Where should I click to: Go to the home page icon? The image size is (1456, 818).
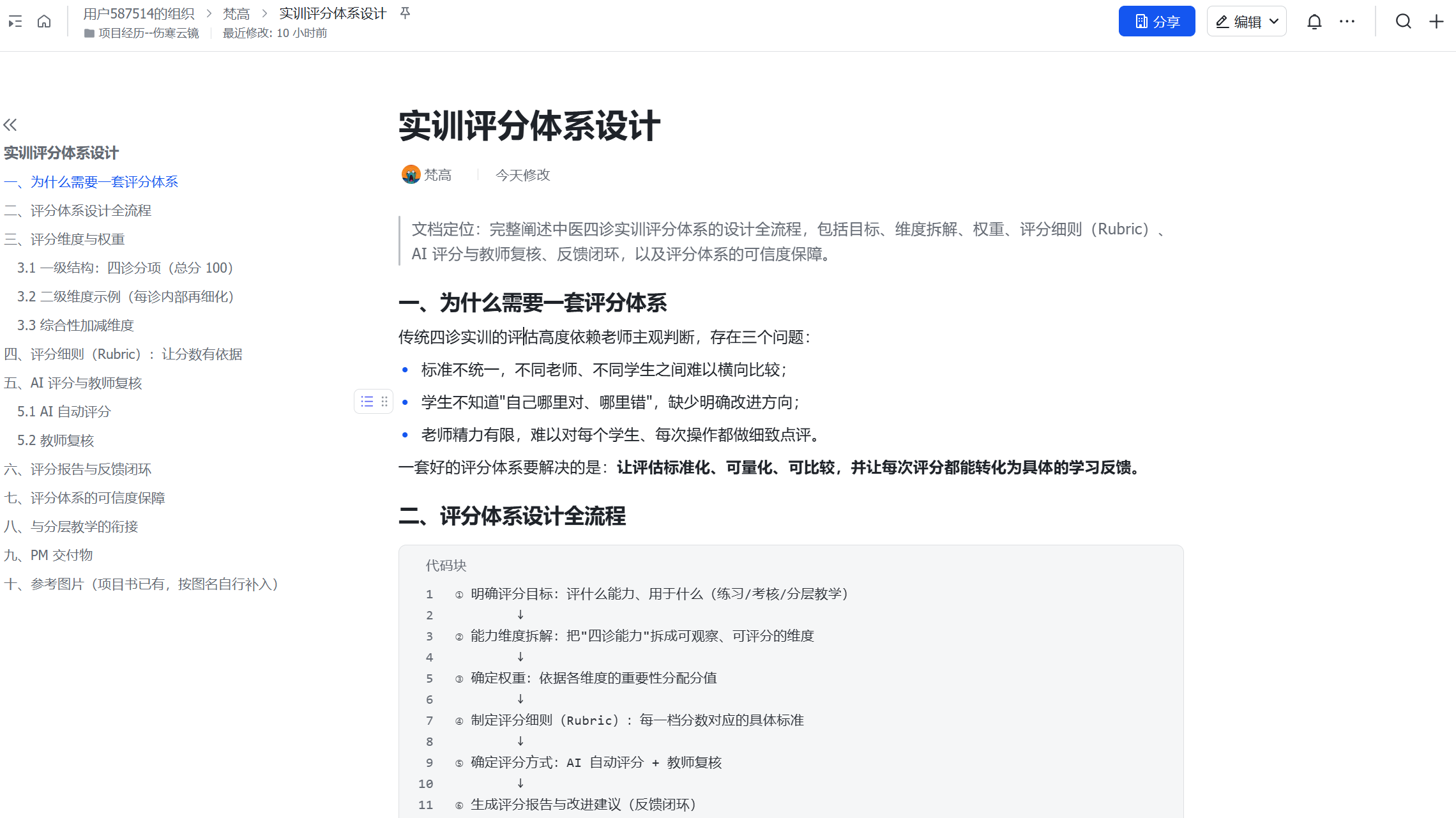[44, 22]
